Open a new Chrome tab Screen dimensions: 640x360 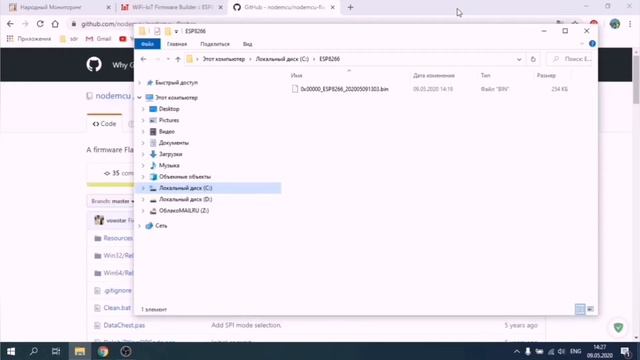click(x=350, y=7)
